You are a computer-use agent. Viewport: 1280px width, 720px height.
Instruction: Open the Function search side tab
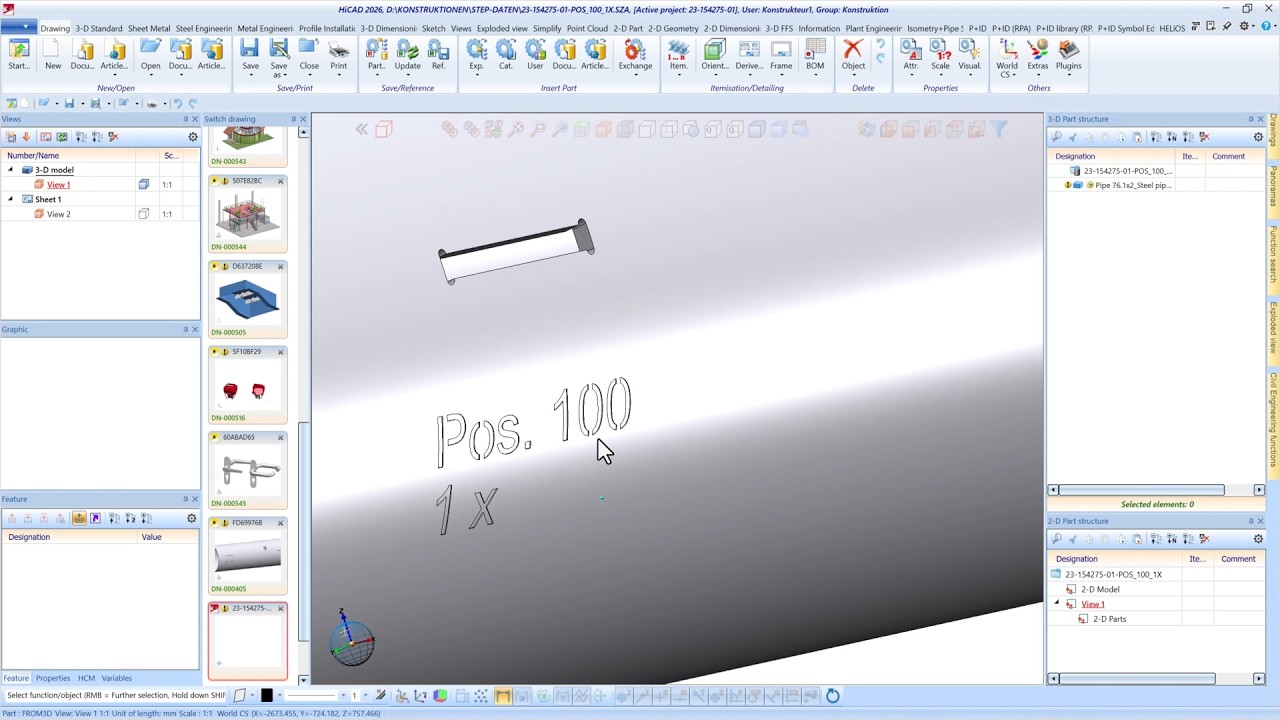(1273, 254)
